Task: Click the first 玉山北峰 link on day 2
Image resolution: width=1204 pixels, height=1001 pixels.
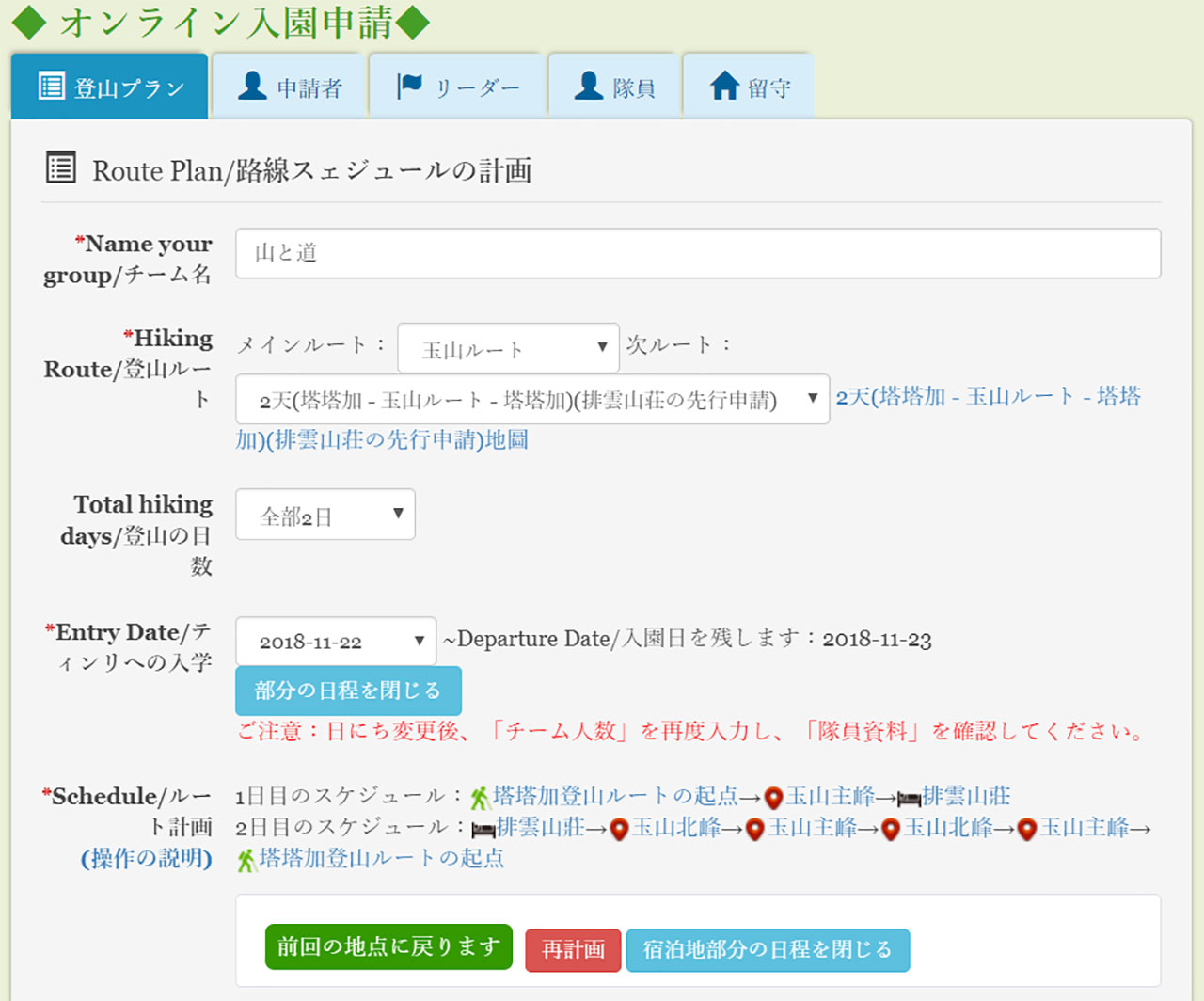Action: pos(675,828)
